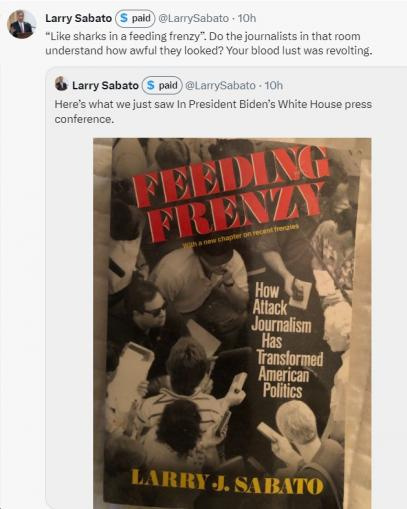Click the quoted tweet's 'S paid' badge
The width and height of the screenshot is (407, 509).
[162, 86]
